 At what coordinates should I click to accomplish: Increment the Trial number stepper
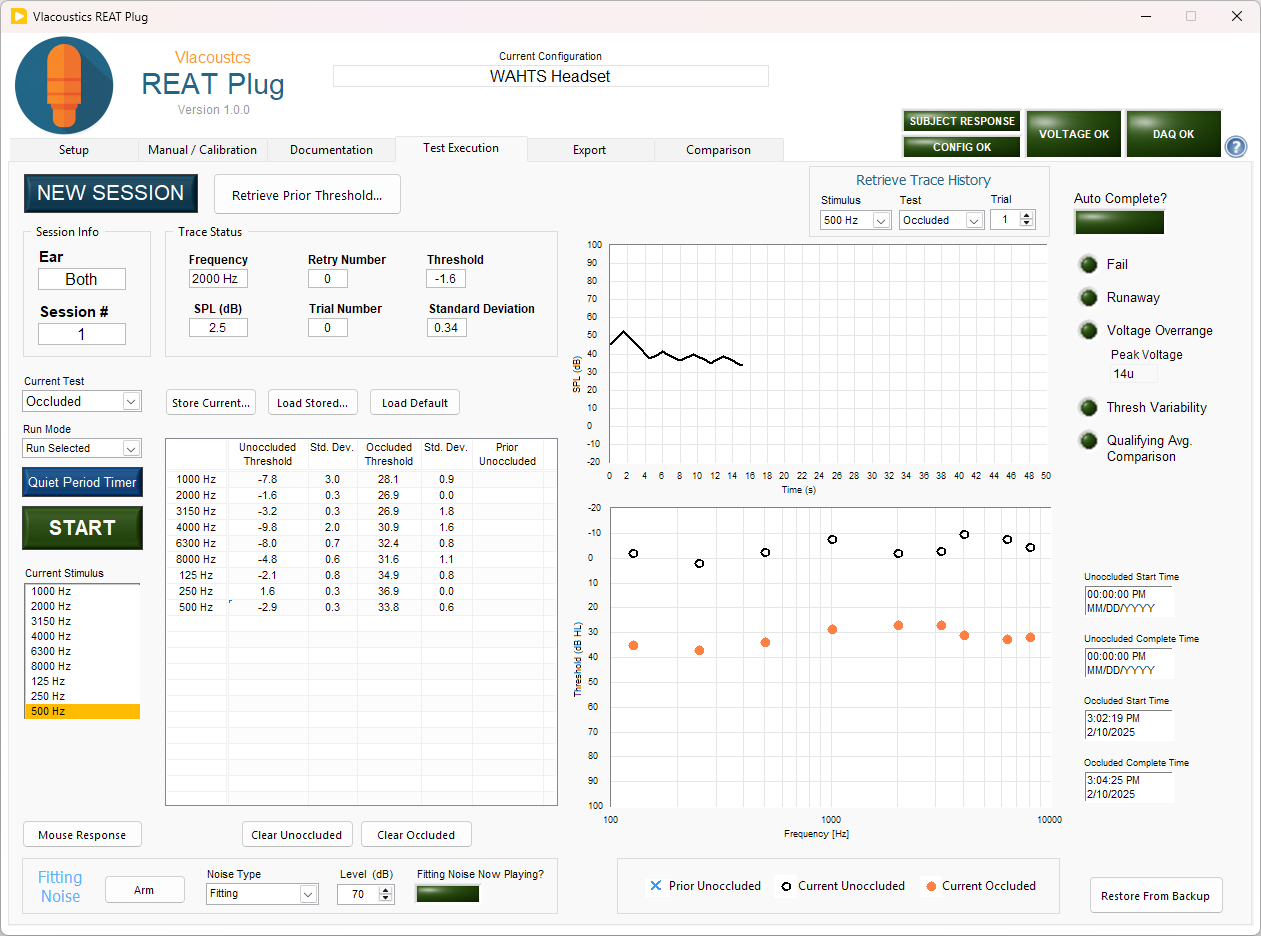coord(1027,215)
